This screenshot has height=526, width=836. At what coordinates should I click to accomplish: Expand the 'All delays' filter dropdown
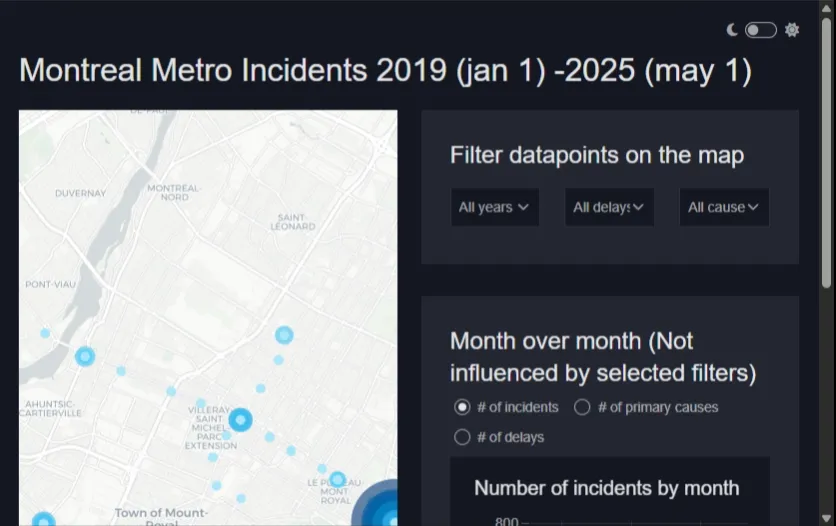[608, 207]
